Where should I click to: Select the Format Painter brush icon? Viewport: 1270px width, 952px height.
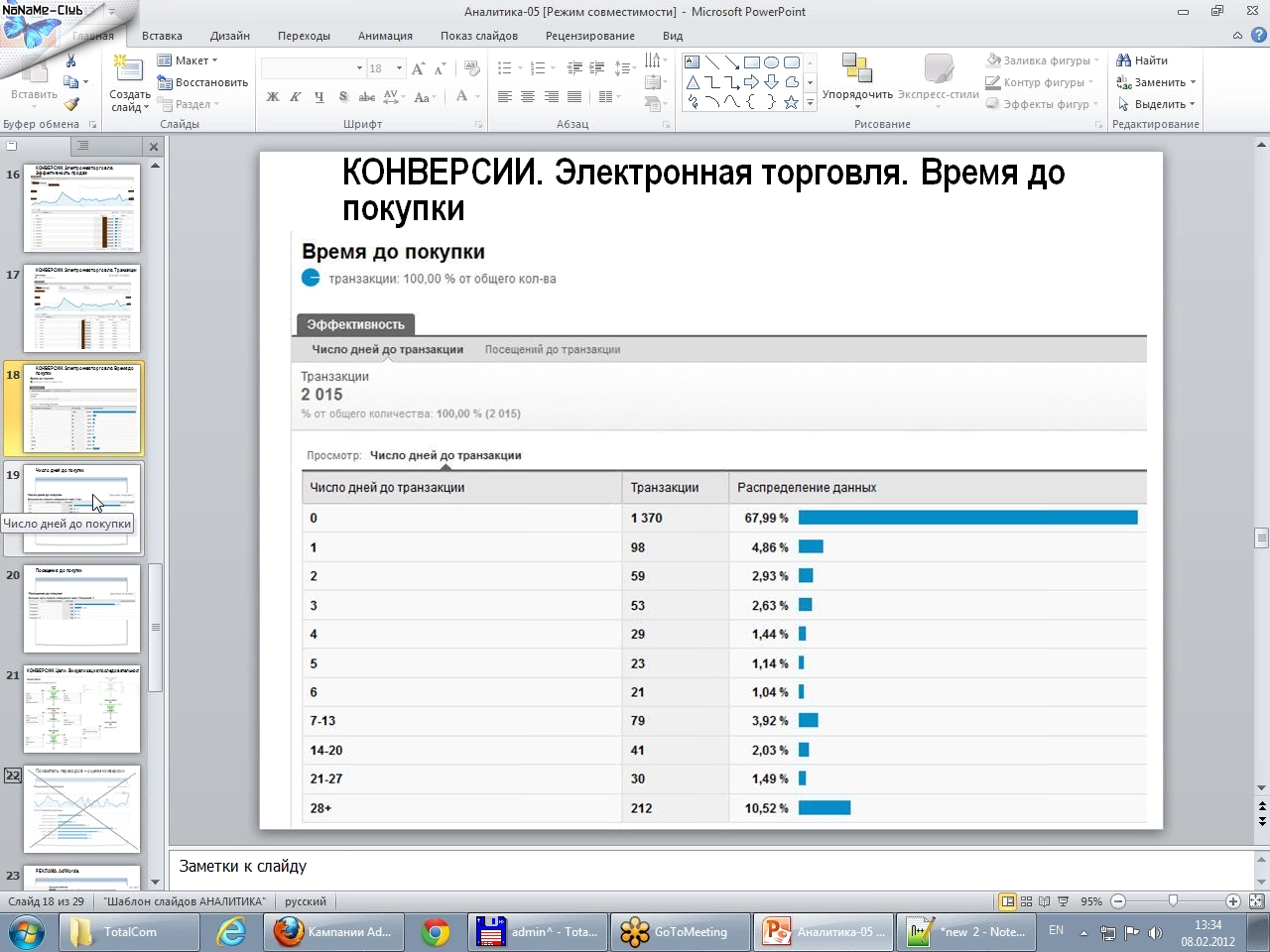[71, 104]
